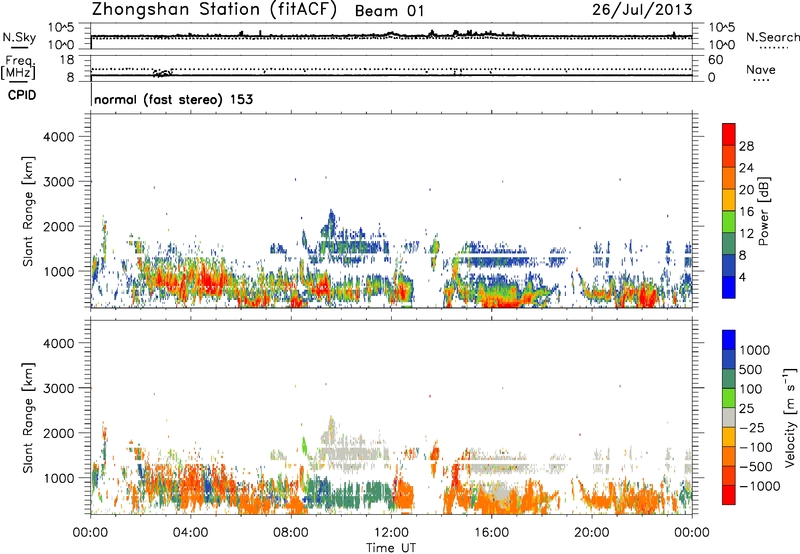This screenshot has width=800, height=554.
Task: Click the '04:00' time tick label
Action: [x=190, y=533]
